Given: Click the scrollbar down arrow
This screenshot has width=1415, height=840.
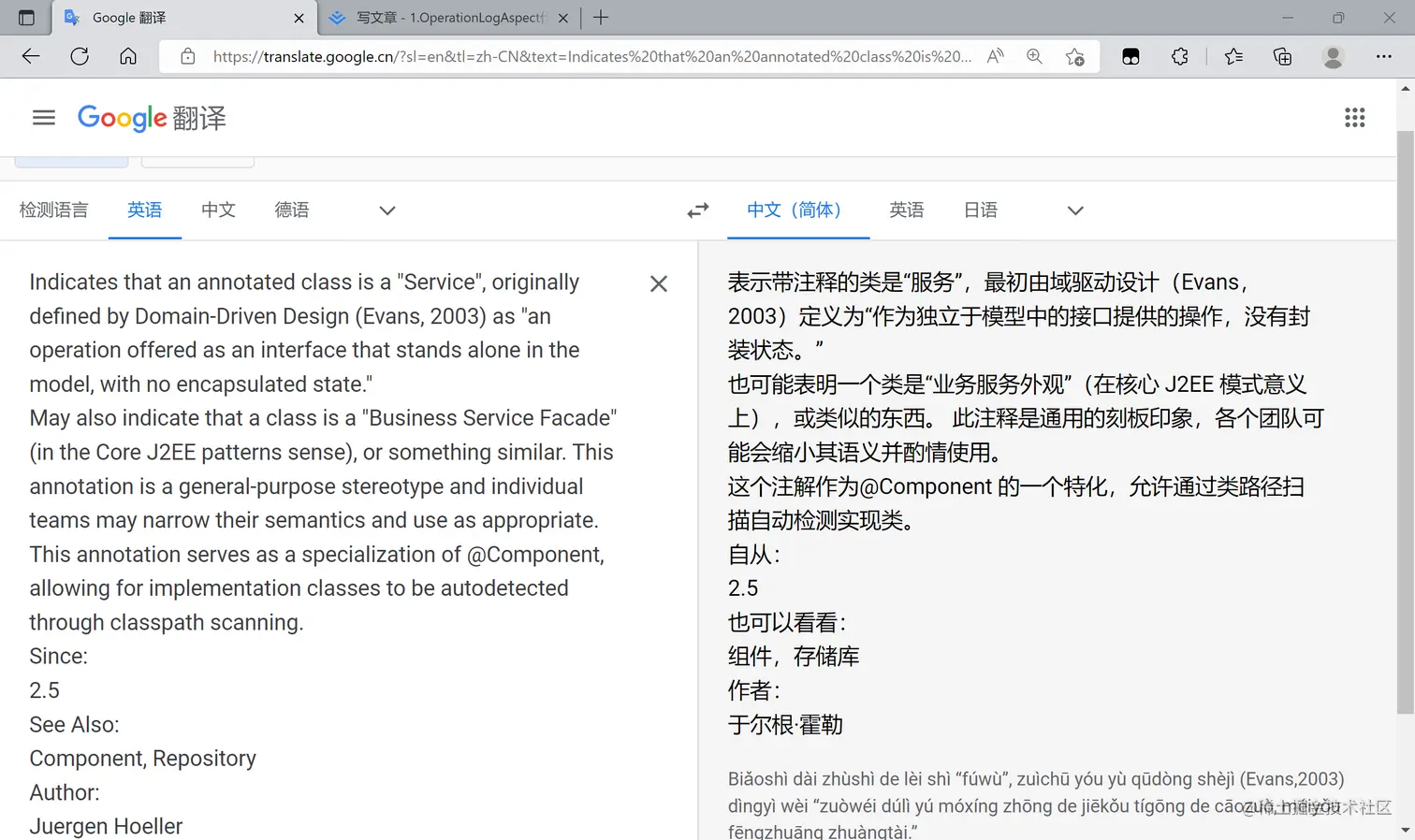Looking at the screenshot, I should coord(1406,831).
